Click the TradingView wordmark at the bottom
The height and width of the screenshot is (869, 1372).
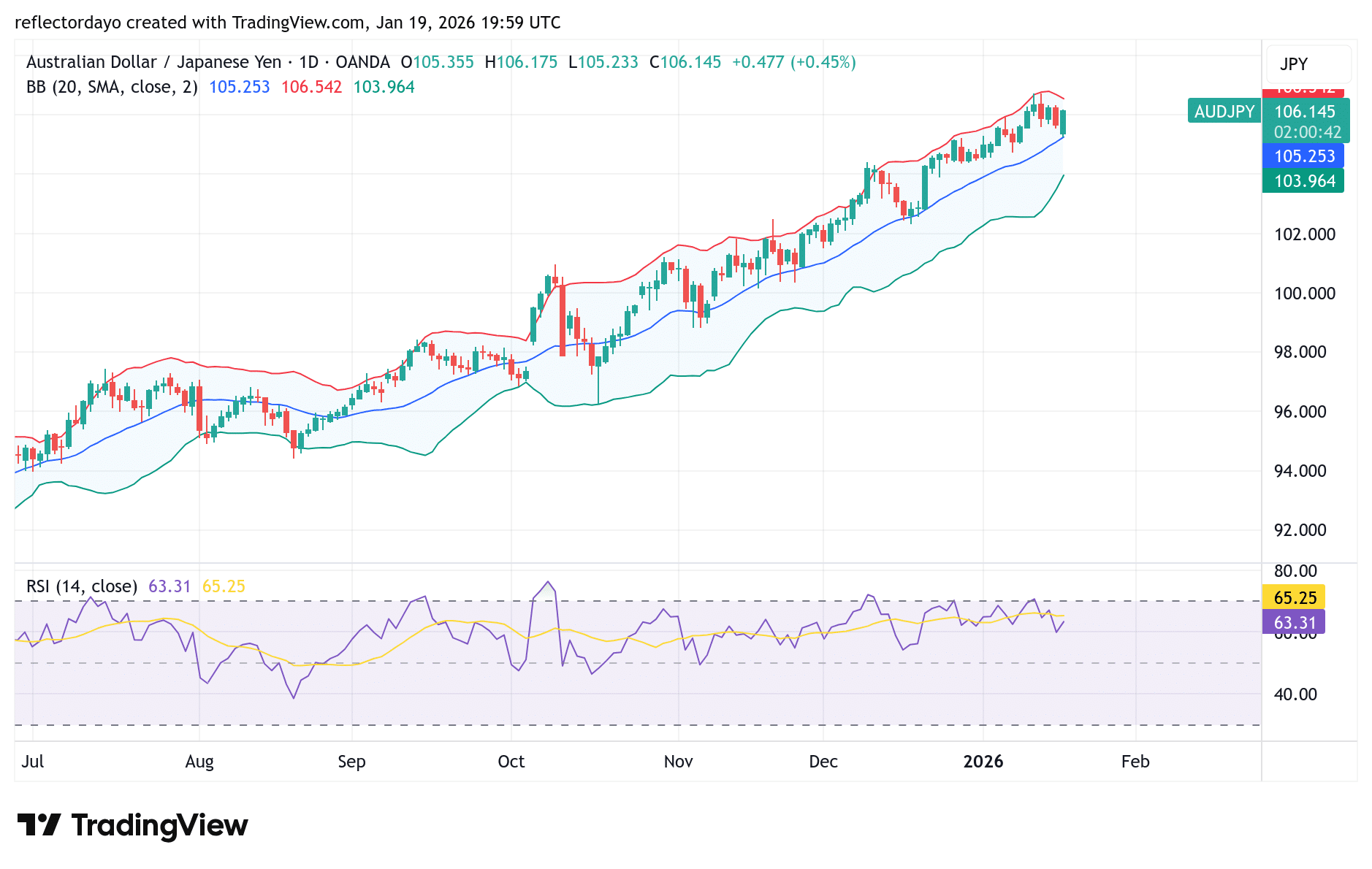tap(159, 824)
